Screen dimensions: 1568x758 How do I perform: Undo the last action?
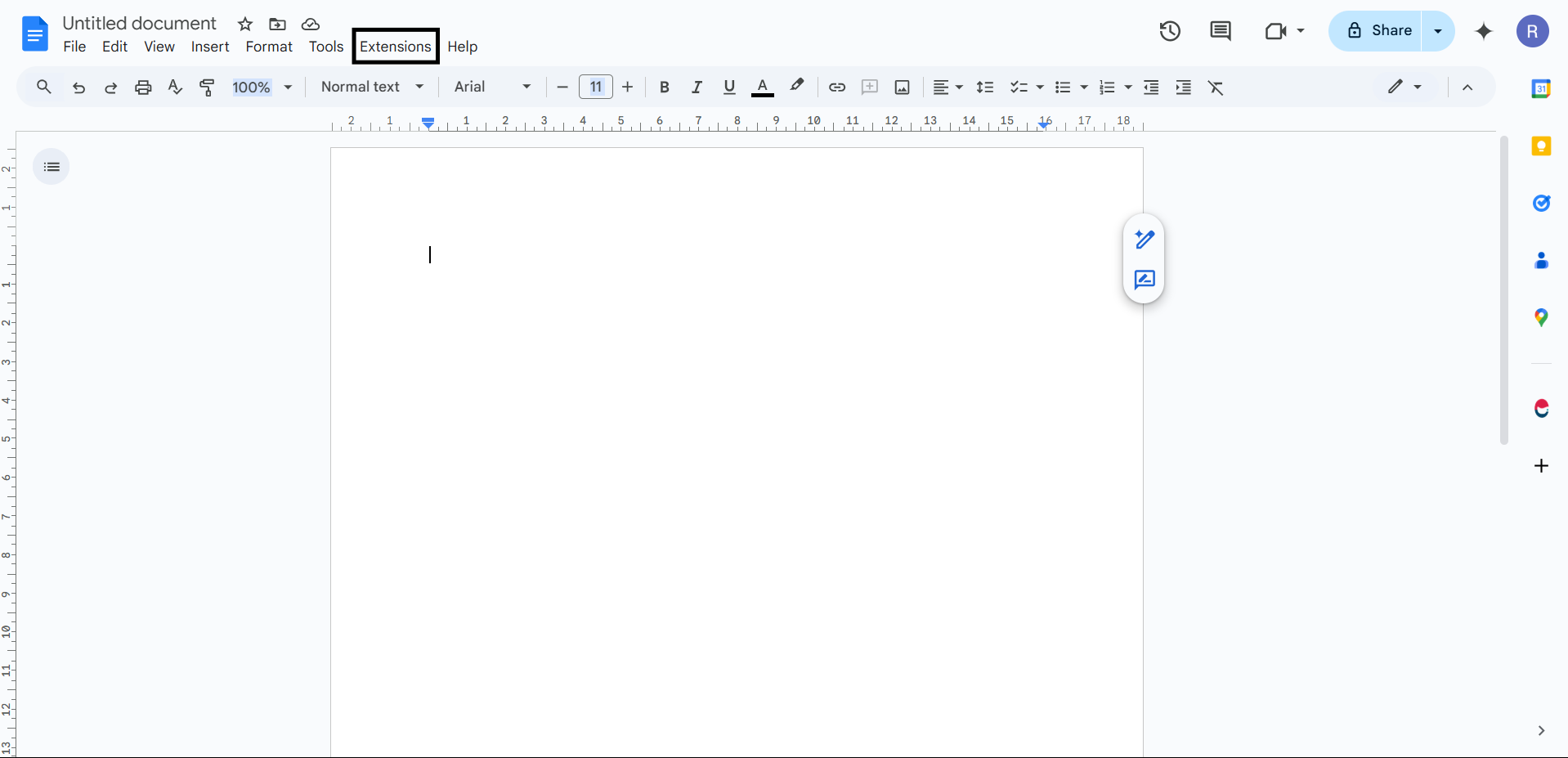pyautogui.click(x=78, y=87)
